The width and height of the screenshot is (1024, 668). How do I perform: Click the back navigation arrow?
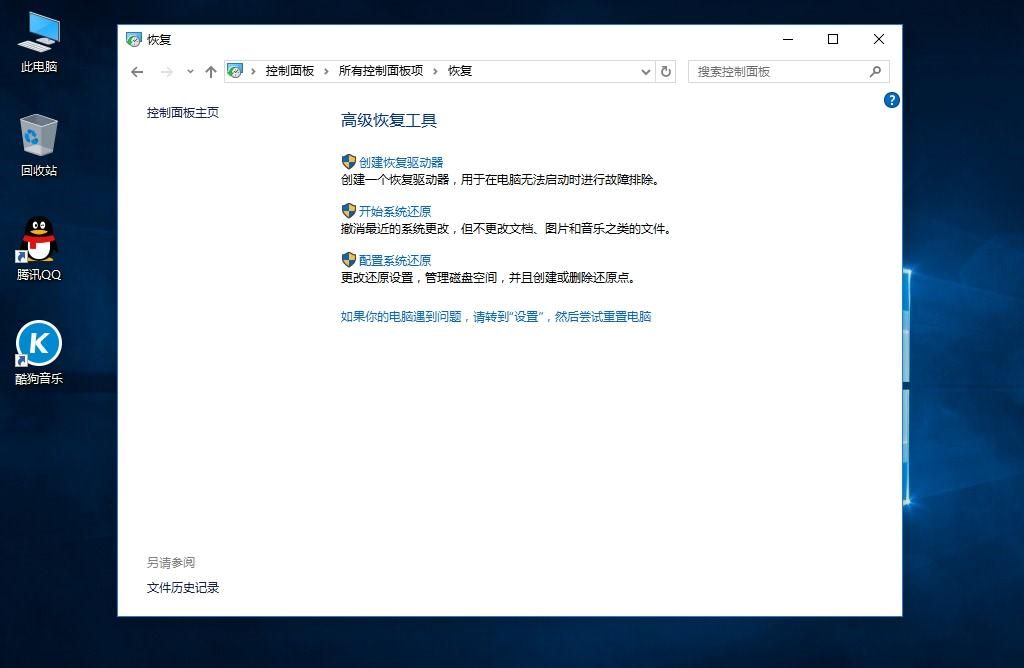pos(137,71)
